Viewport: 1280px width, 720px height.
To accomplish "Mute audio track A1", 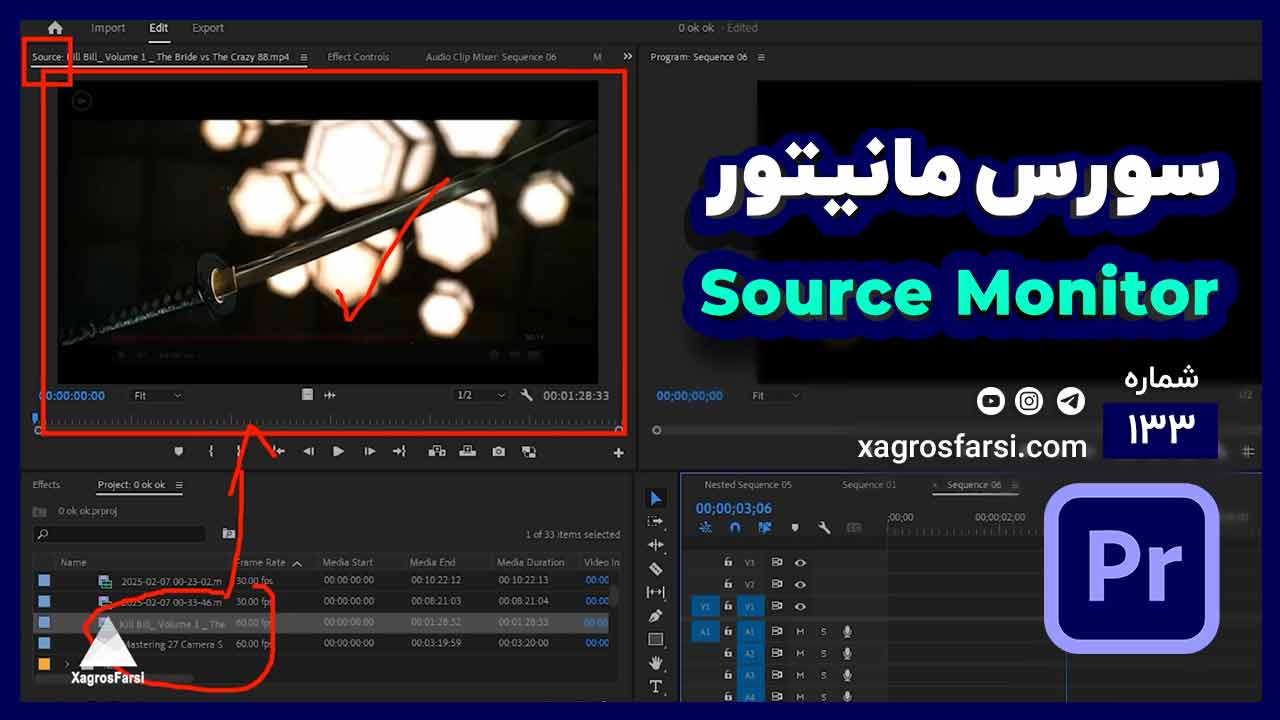I will click(x=800, y=631).
